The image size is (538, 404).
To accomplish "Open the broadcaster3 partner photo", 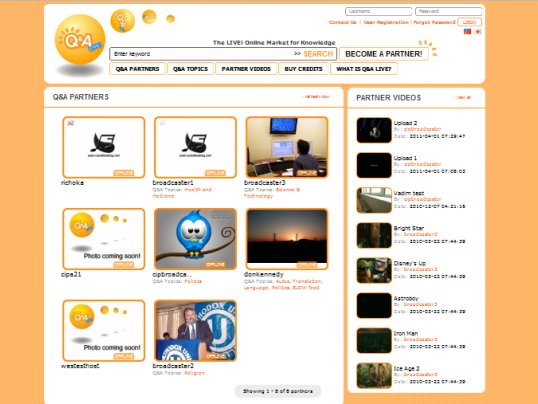I will coord(287,147).
